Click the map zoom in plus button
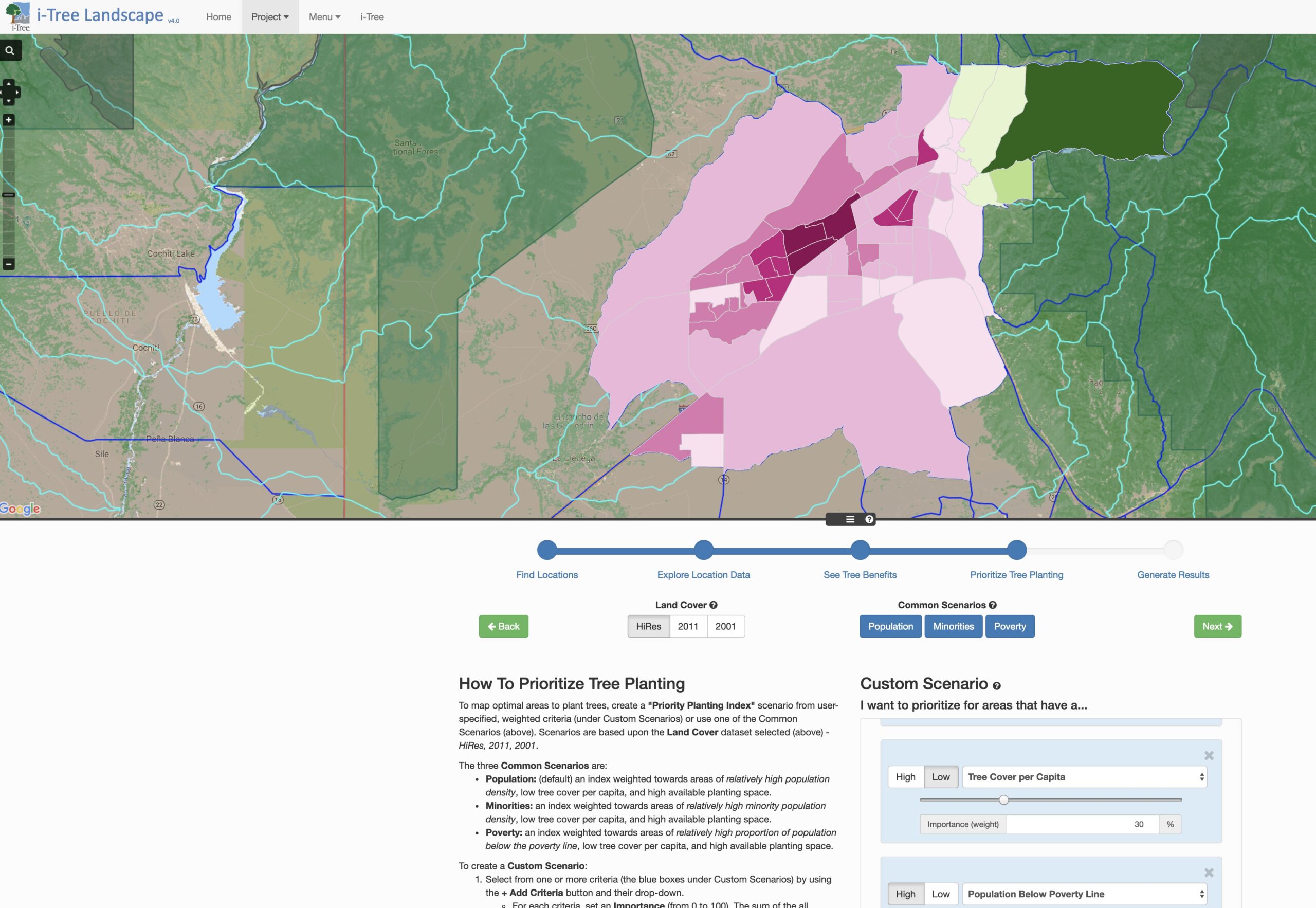The image size is (1316, 908). 9,120
